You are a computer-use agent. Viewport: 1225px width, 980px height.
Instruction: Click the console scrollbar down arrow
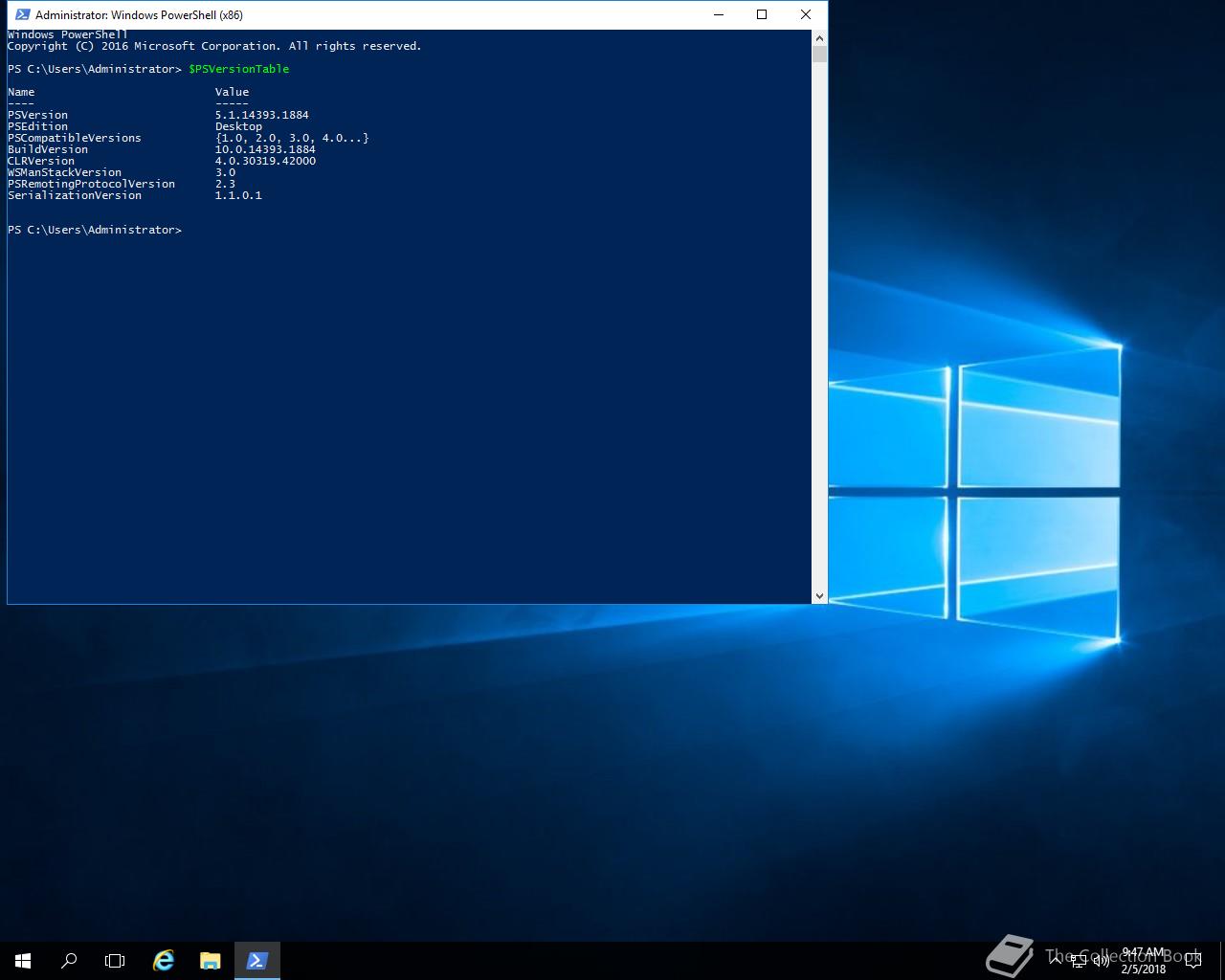tap(819, 595)
